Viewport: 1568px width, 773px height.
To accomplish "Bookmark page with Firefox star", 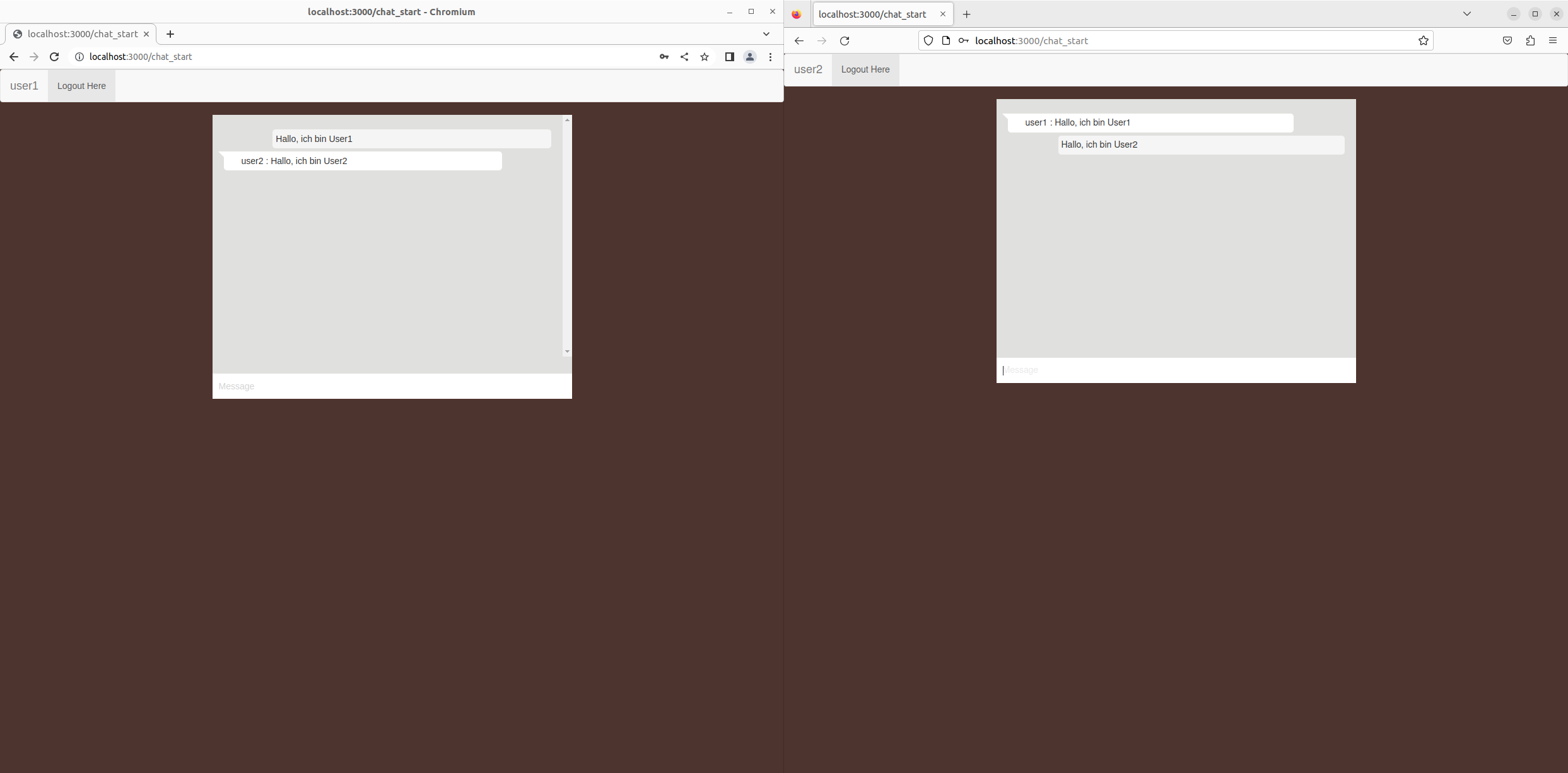I will 1424,40.
